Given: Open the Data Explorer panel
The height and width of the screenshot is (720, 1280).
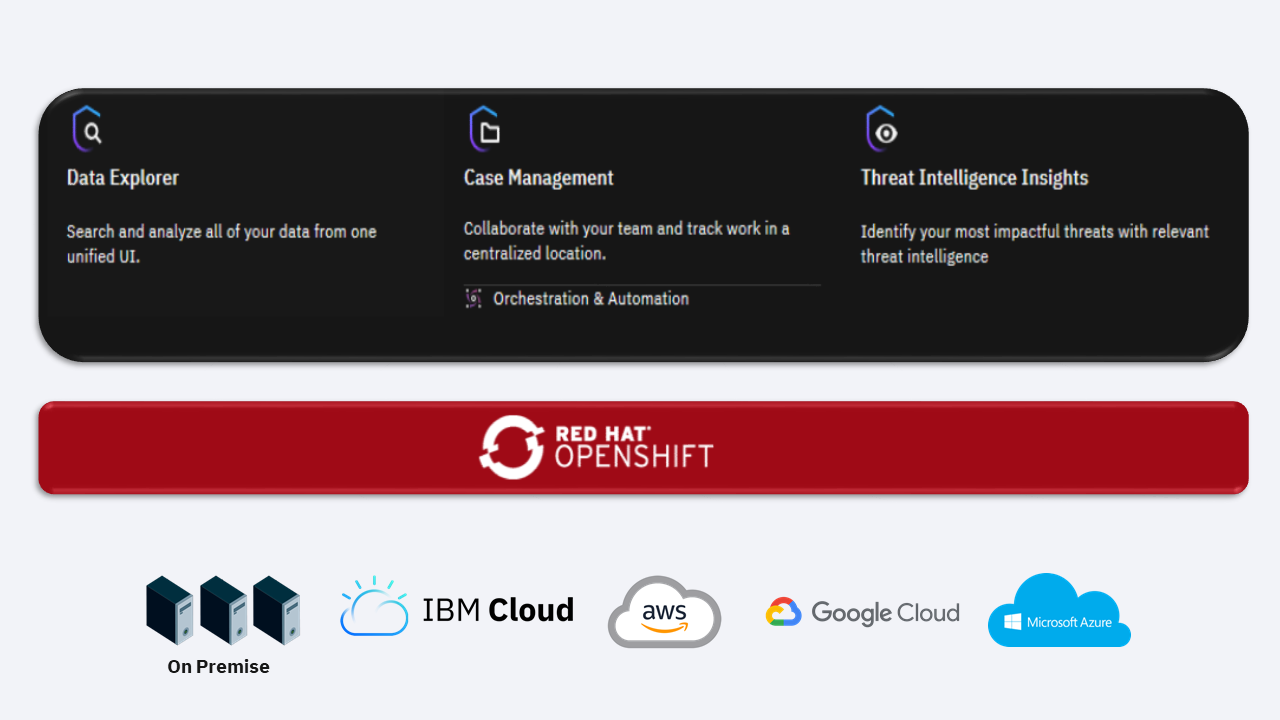Looking at the screenshot, I should click(x=122, y=177).
